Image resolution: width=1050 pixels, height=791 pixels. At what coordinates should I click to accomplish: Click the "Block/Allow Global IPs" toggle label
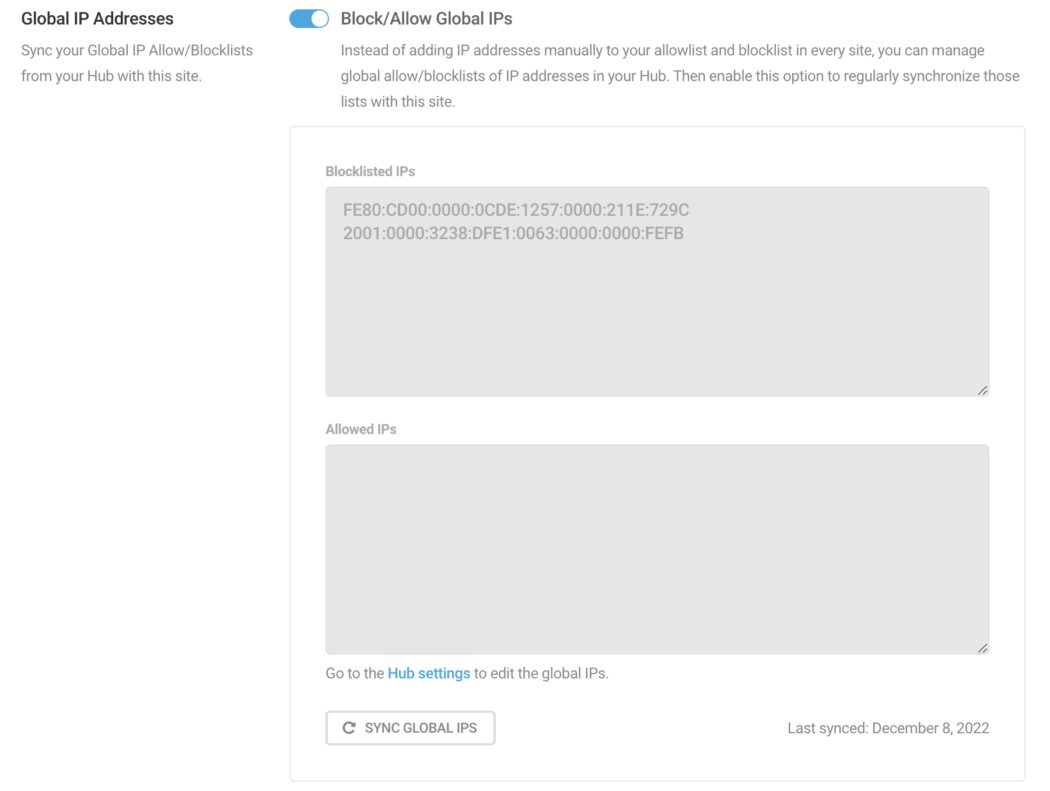tap(426, 19)
